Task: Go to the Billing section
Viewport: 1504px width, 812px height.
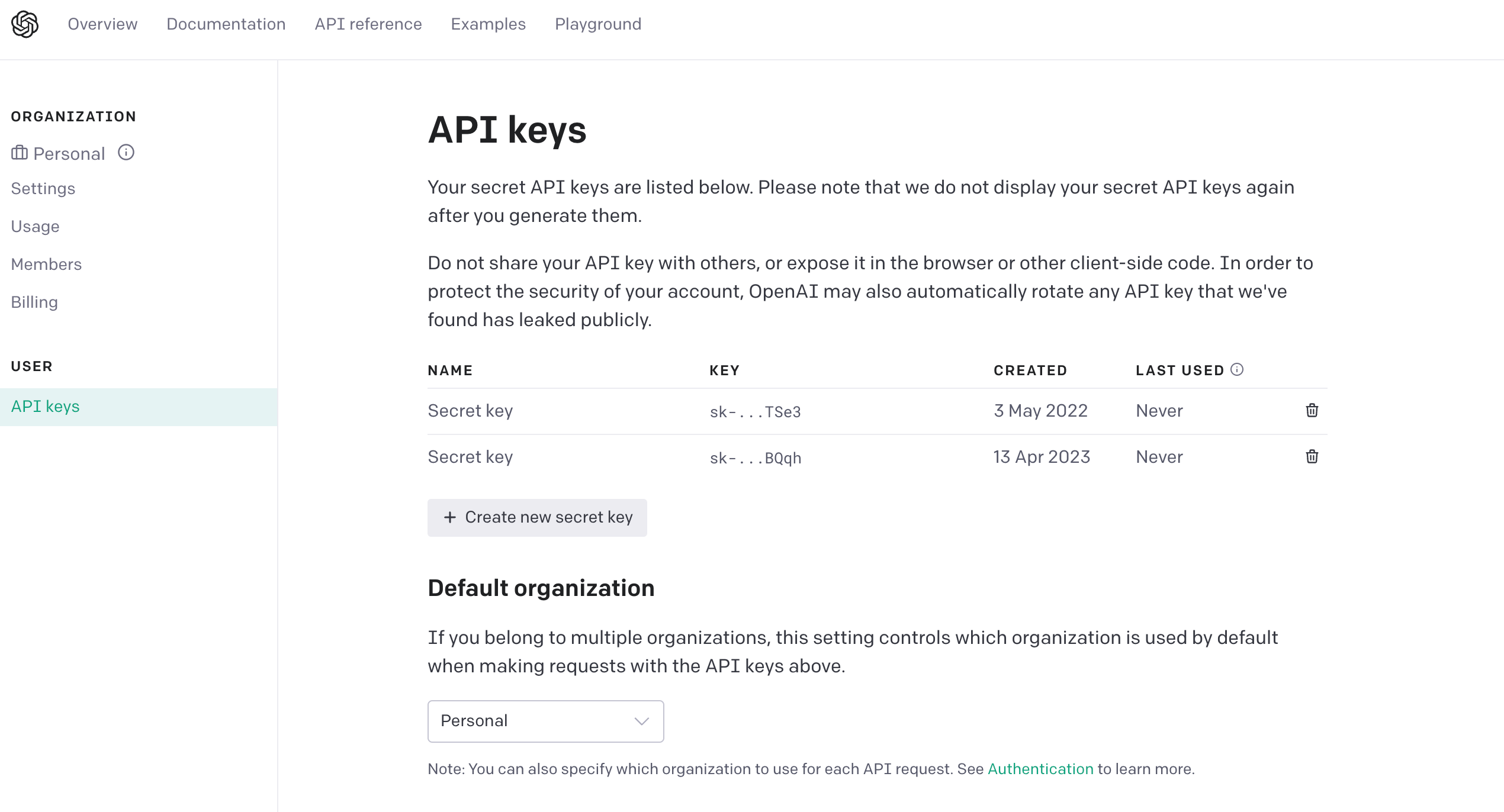Action: pos(34,302)
